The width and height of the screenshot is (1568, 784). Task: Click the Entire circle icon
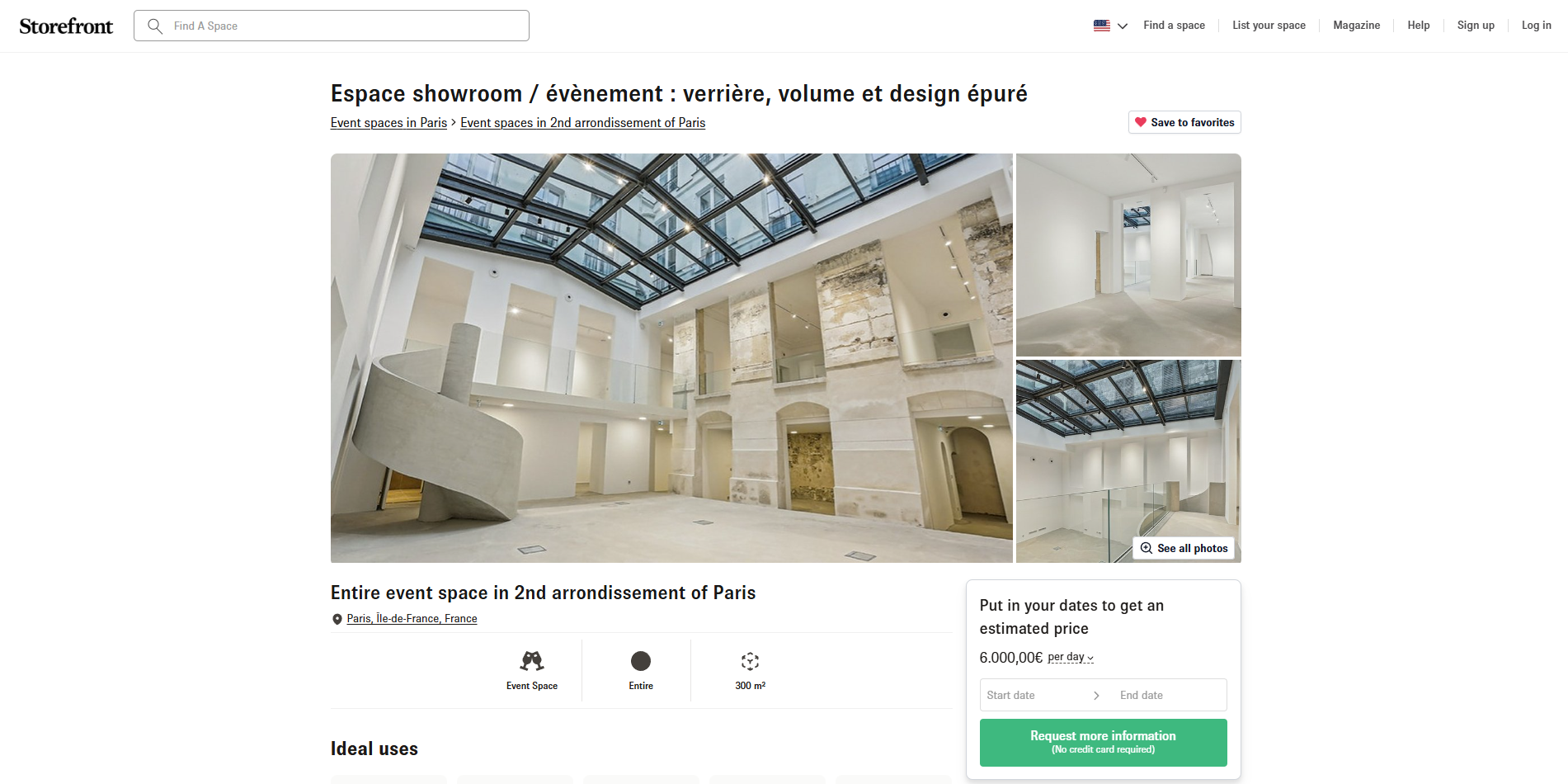(x=641, y=661)
